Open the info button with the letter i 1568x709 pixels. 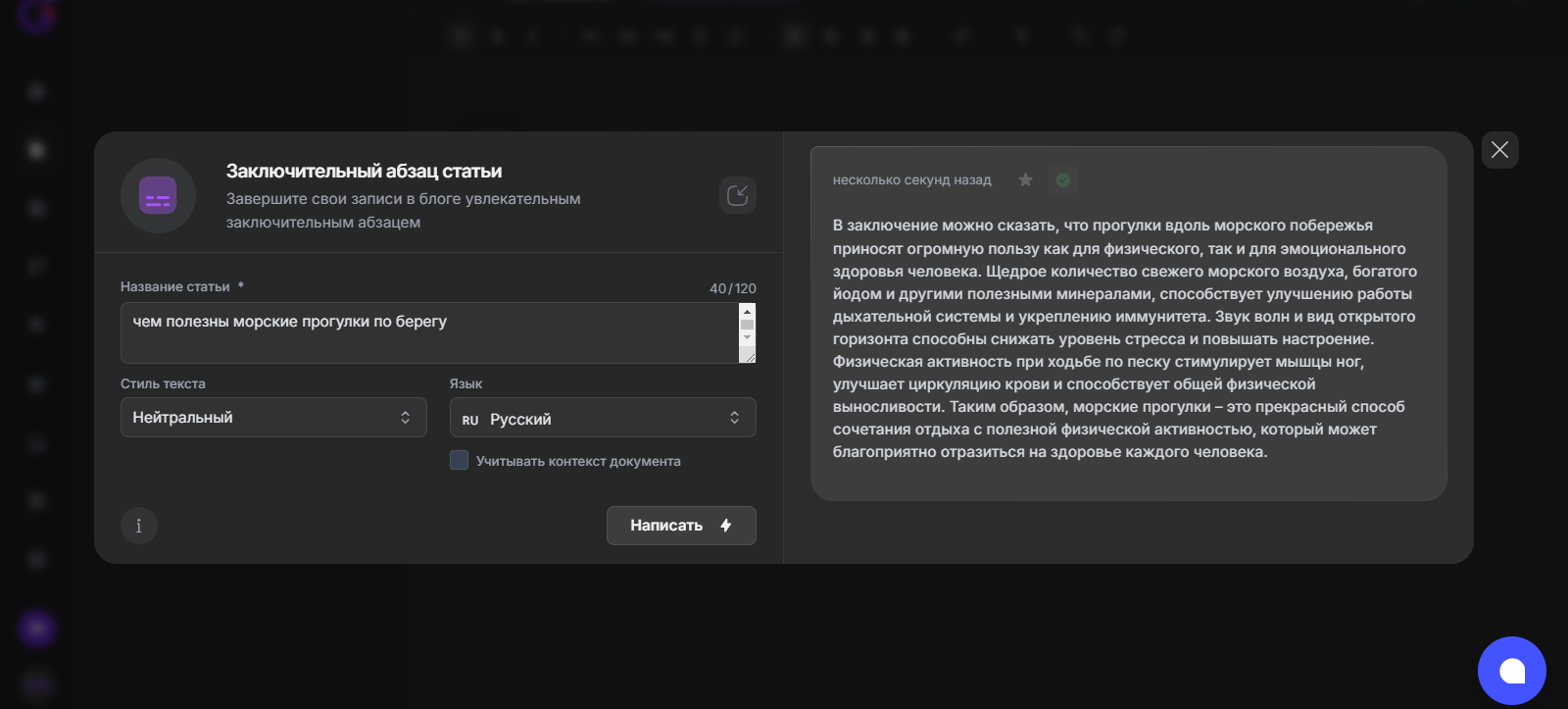(138, 526)
